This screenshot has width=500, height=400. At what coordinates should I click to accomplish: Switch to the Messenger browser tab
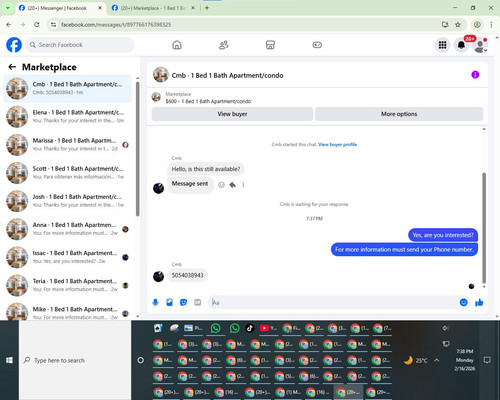pyautogui.click(x=61, y=8)
